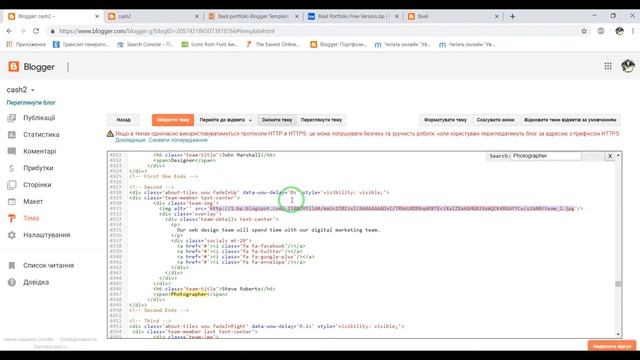Click the site lock icon in address bar
This screenshot has height=360, width=640.
coord(52,31)
